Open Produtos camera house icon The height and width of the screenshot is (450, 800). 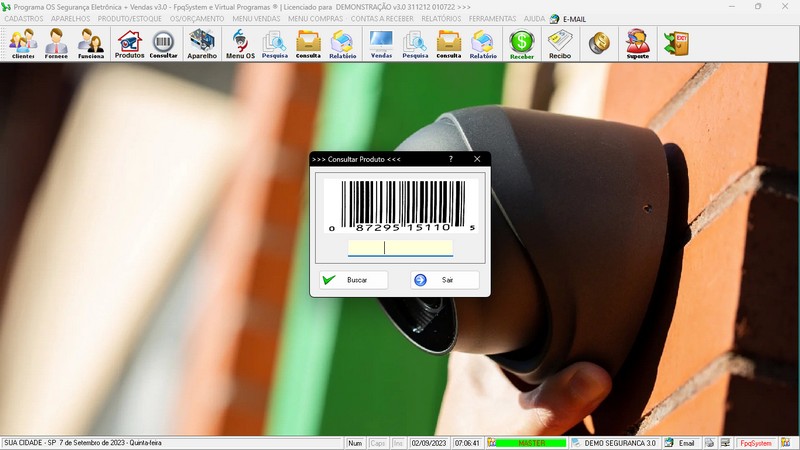[129, 44]
